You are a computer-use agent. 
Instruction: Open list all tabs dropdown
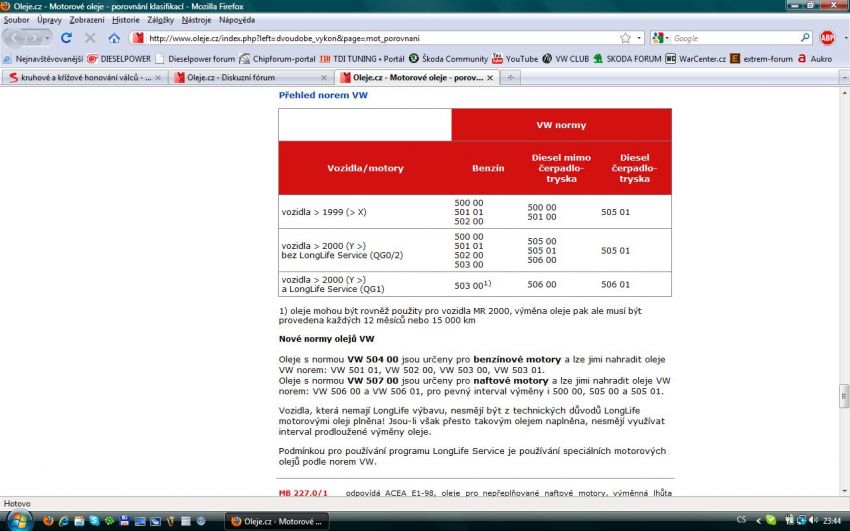[x=844, y=77]
